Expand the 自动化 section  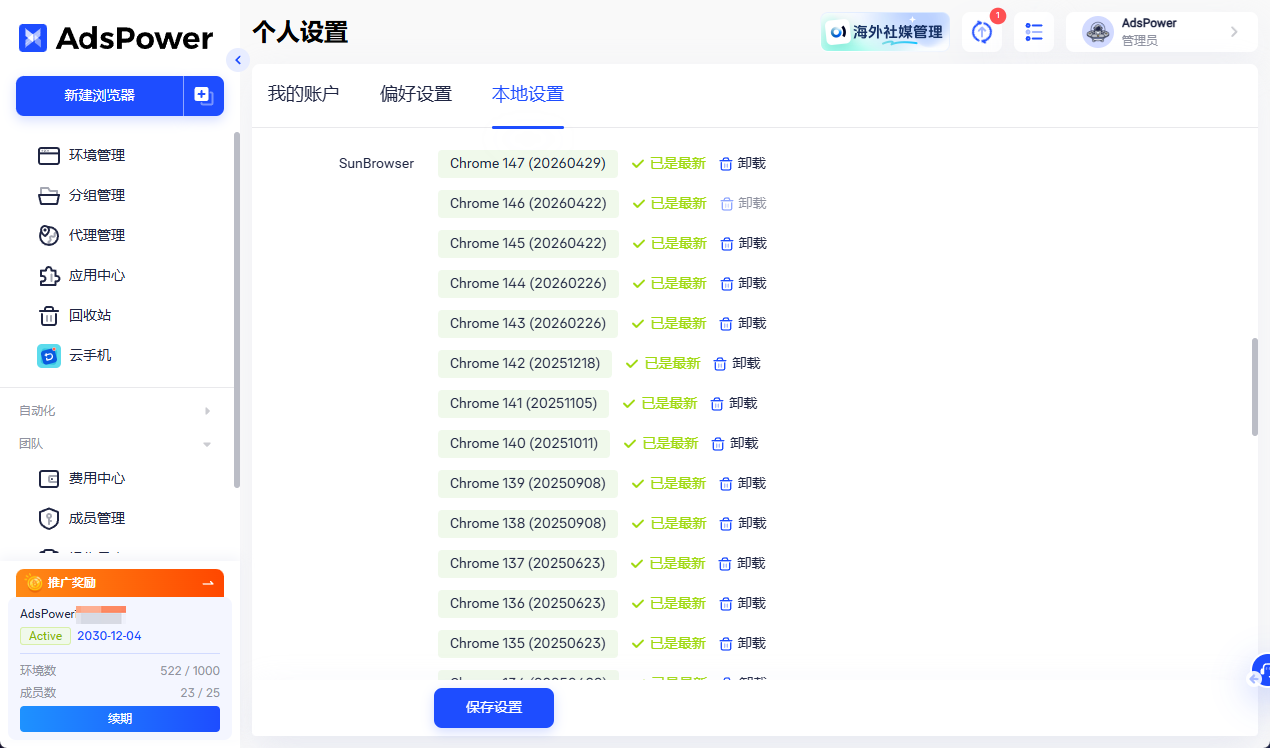coord(116,411)
